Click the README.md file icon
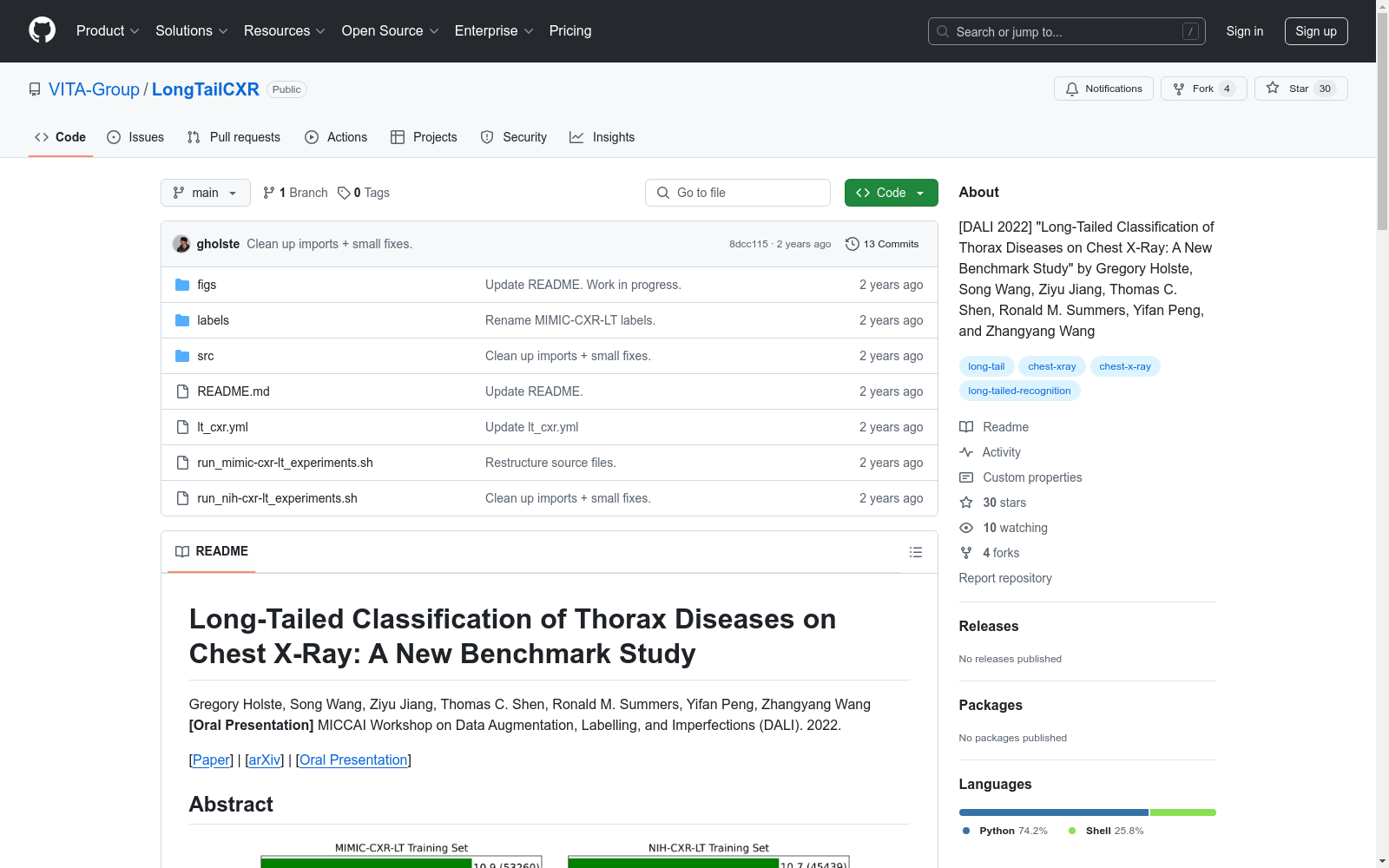Viewport: 1389px width, 868px height. [182, 391]
